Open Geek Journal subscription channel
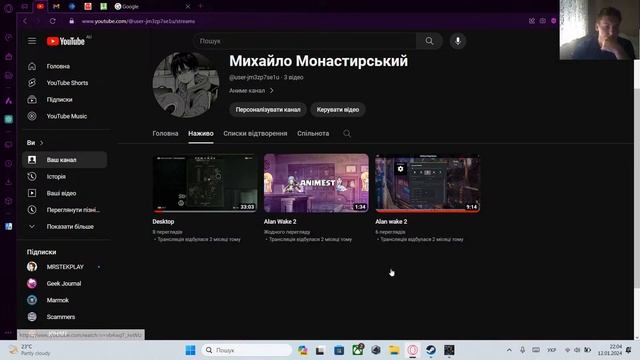Viewport: 640px width, 360px height. coord(64,284)
